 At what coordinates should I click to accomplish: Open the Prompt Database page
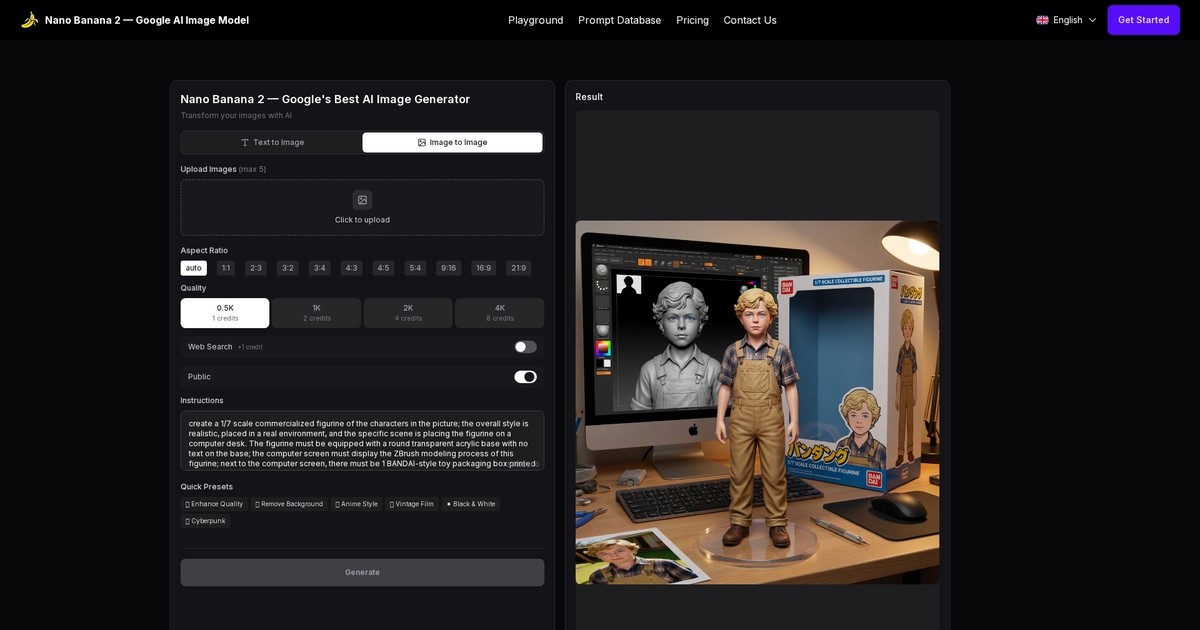click(x=619, y=20)
